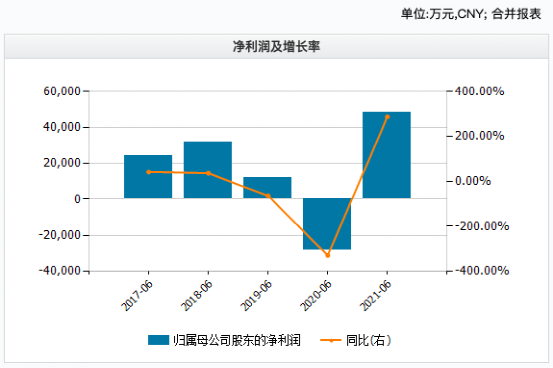Click the 归属母公司股东的净利润 legend label
The width and height of the screenshot is (553, 368).
237,340
